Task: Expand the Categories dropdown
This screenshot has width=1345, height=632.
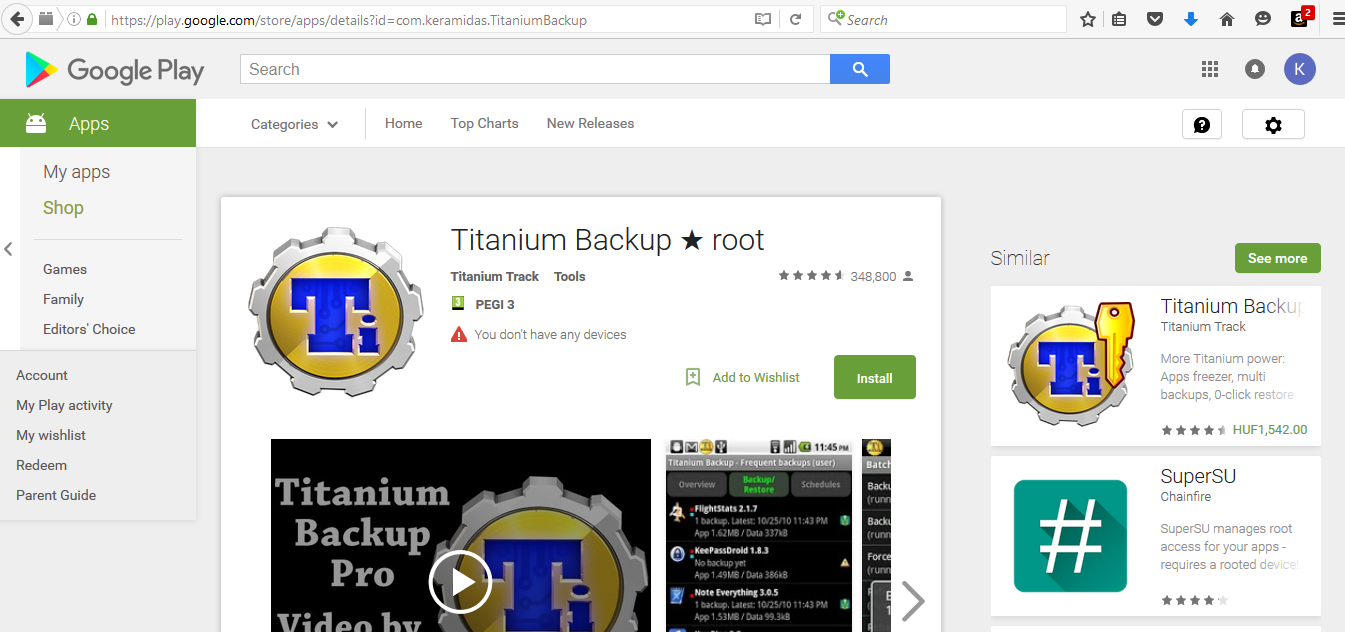Action: 294,124
